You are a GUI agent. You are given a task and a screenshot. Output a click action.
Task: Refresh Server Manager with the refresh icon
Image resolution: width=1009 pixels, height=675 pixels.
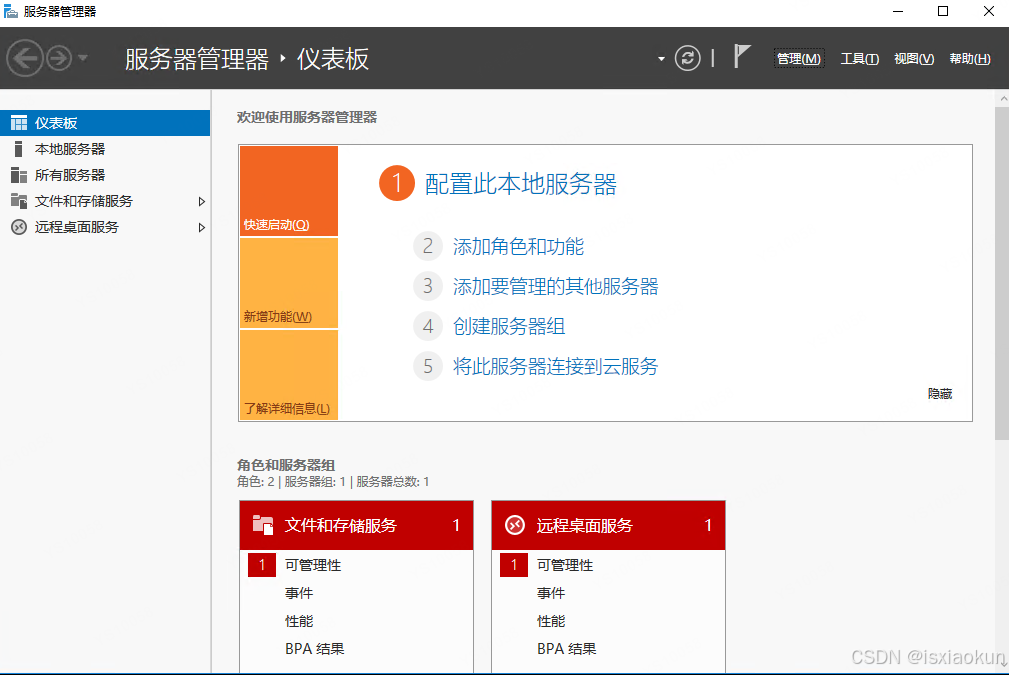coord(687,58)
